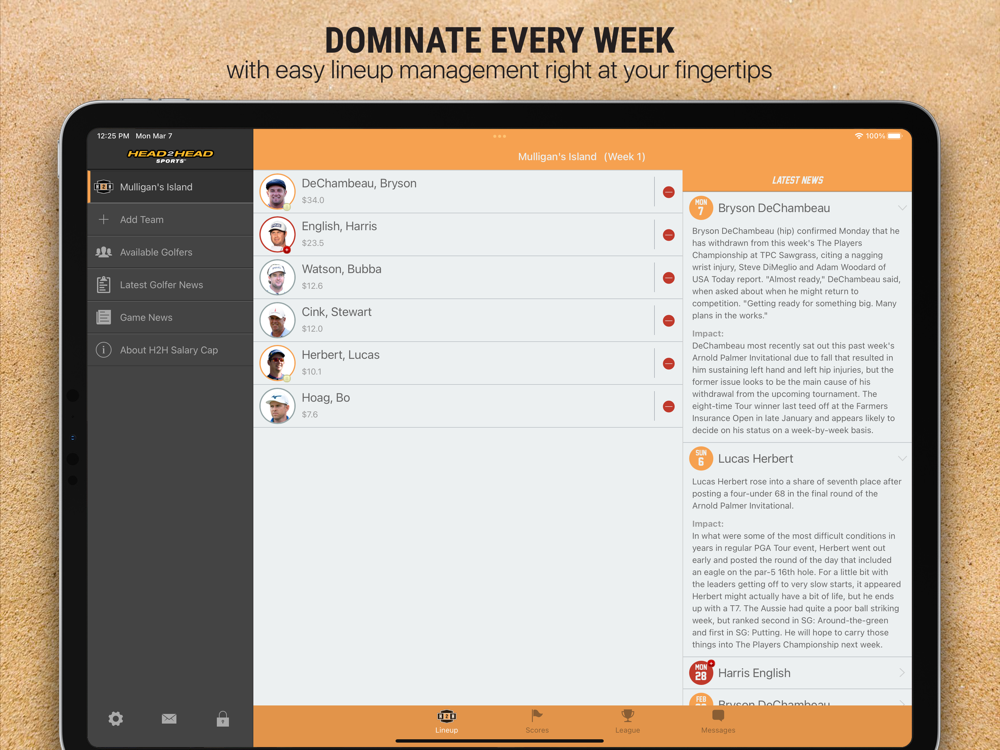Image resolution: width=1000 pixels, height=750 pixels.
Task: Tap Bubba Watson's player photo
Action: click(277, 277)
